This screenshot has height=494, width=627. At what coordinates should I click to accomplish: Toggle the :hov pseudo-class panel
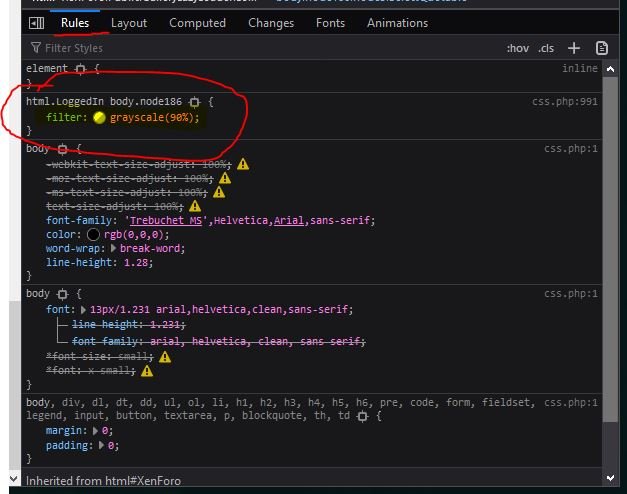[517, 48]
